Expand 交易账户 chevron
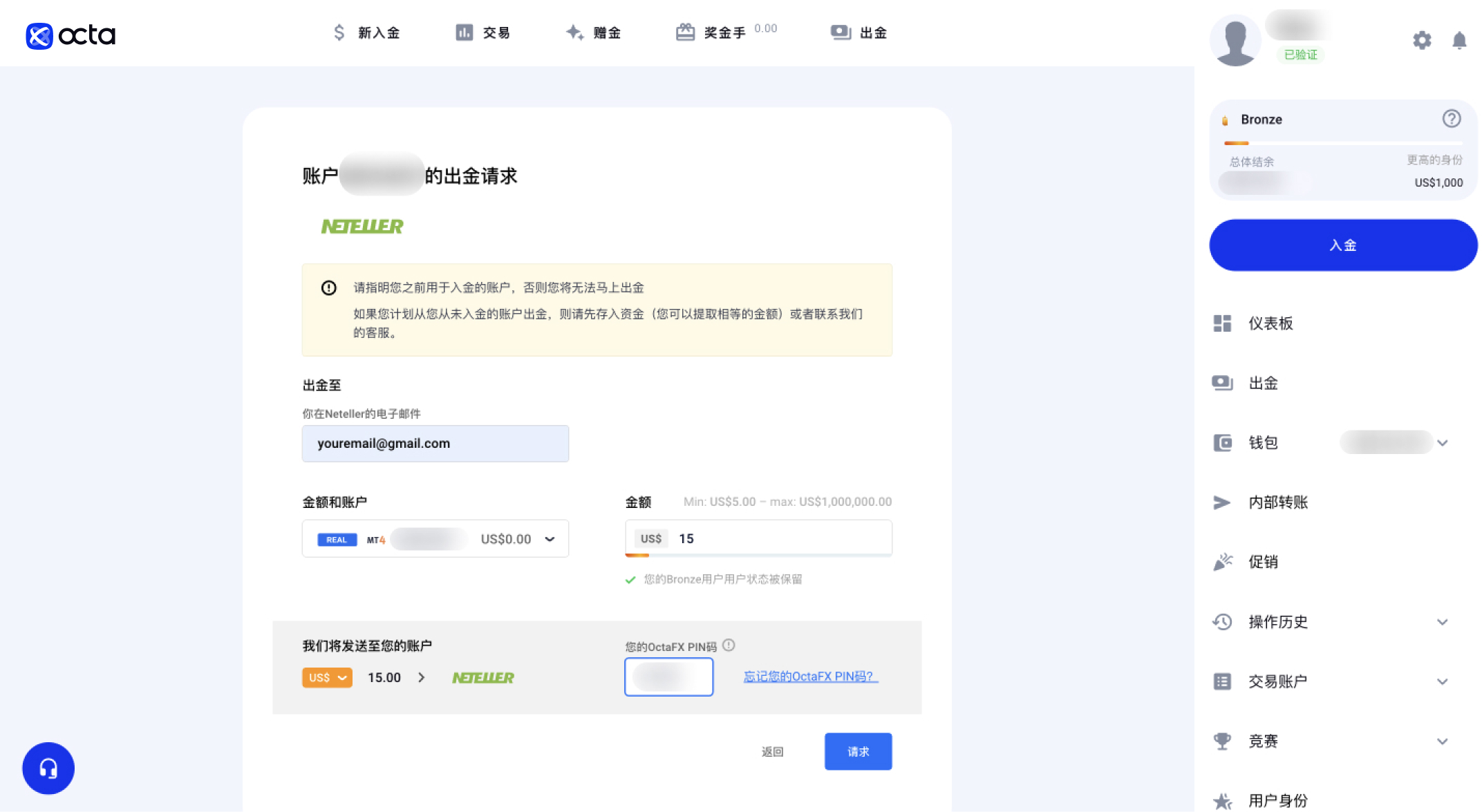The height and width of the screenshot is (812, 1482). (x=1443, y=681)
